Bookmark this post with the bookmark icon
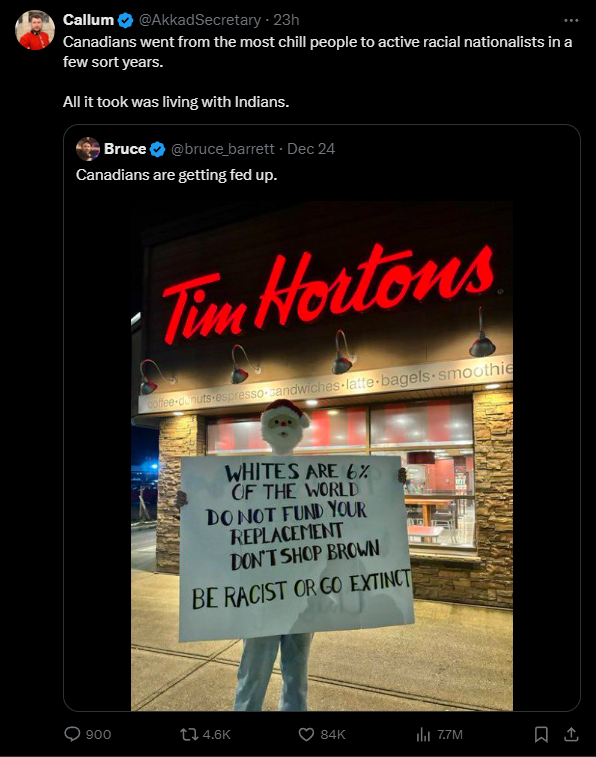The height and width of the screenshot is (757, 596). point(541,734)
